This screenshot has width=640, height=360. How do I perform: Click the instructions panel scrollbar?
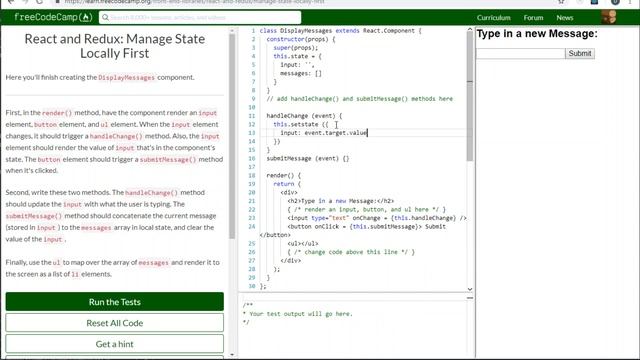coord(232,136)
